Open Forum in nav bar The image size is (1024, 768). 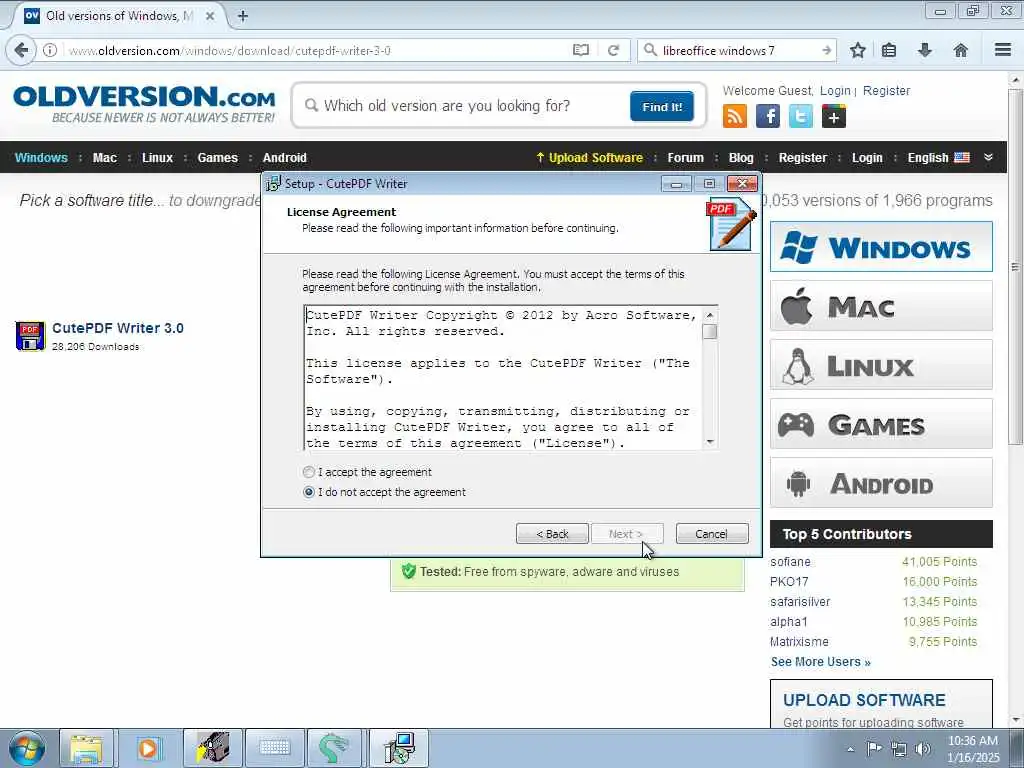[685, 157]
